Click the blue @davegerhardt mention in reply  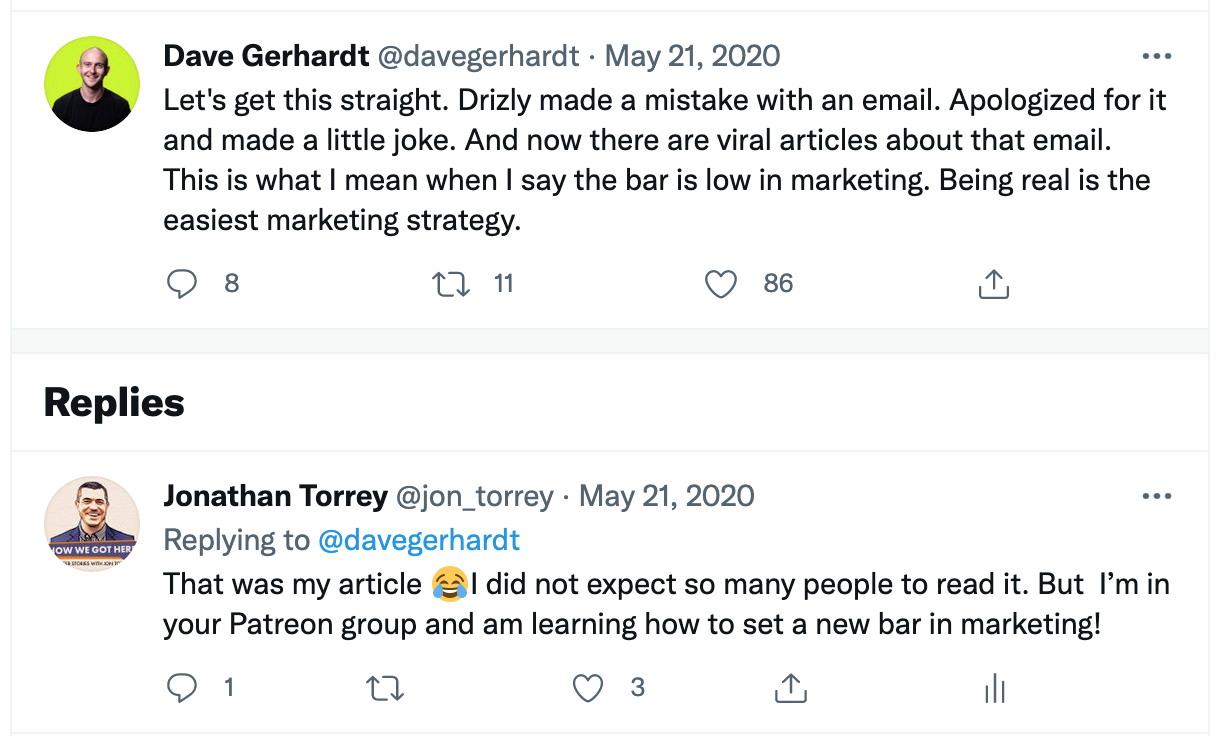pyautogui.click(x=419, y=540)
